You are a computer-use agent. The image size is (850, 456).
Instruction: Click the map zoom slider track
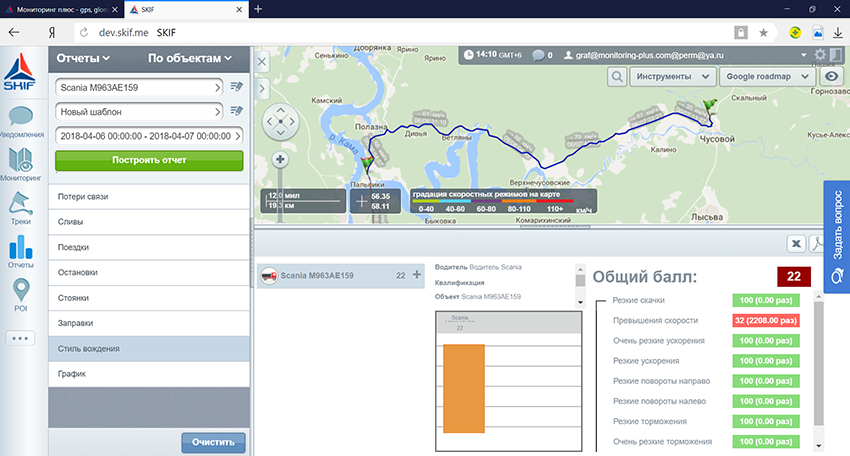coord(280,195)
